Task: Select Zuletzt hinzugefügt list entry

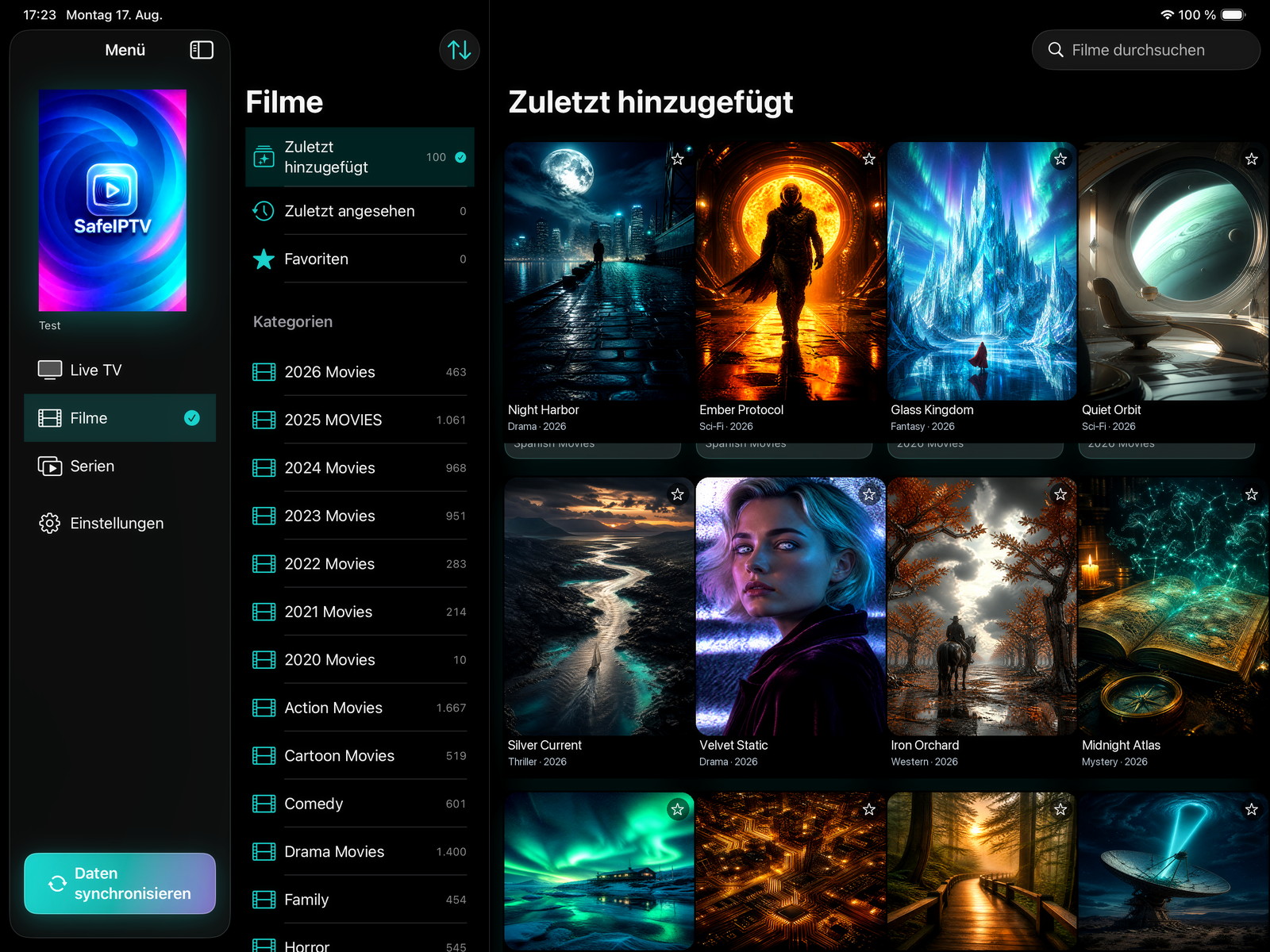Action: pyautogui.click(x=360, y=157)
